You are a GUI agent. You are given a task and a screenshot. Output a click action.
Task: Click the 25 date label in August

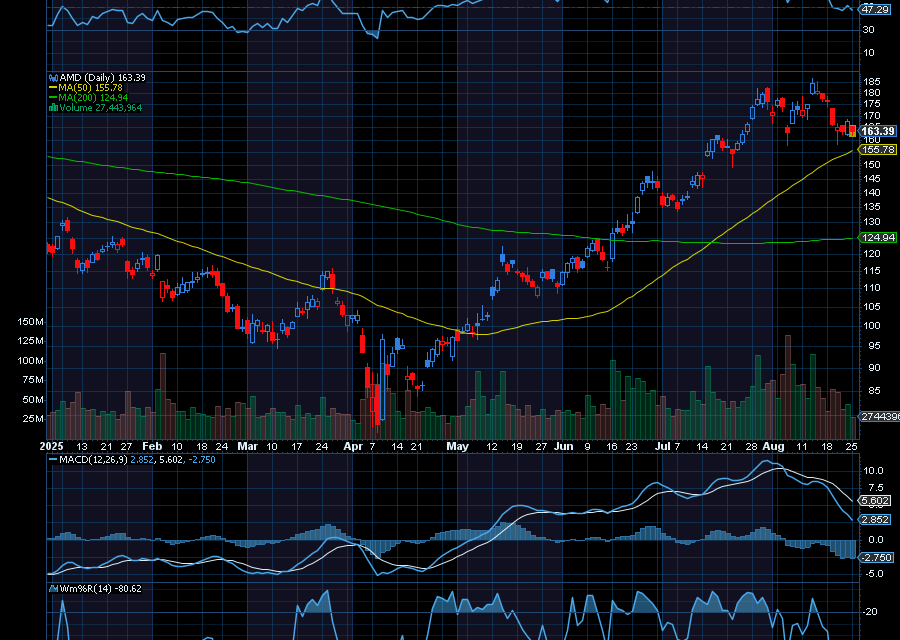(x=852, y=446)
